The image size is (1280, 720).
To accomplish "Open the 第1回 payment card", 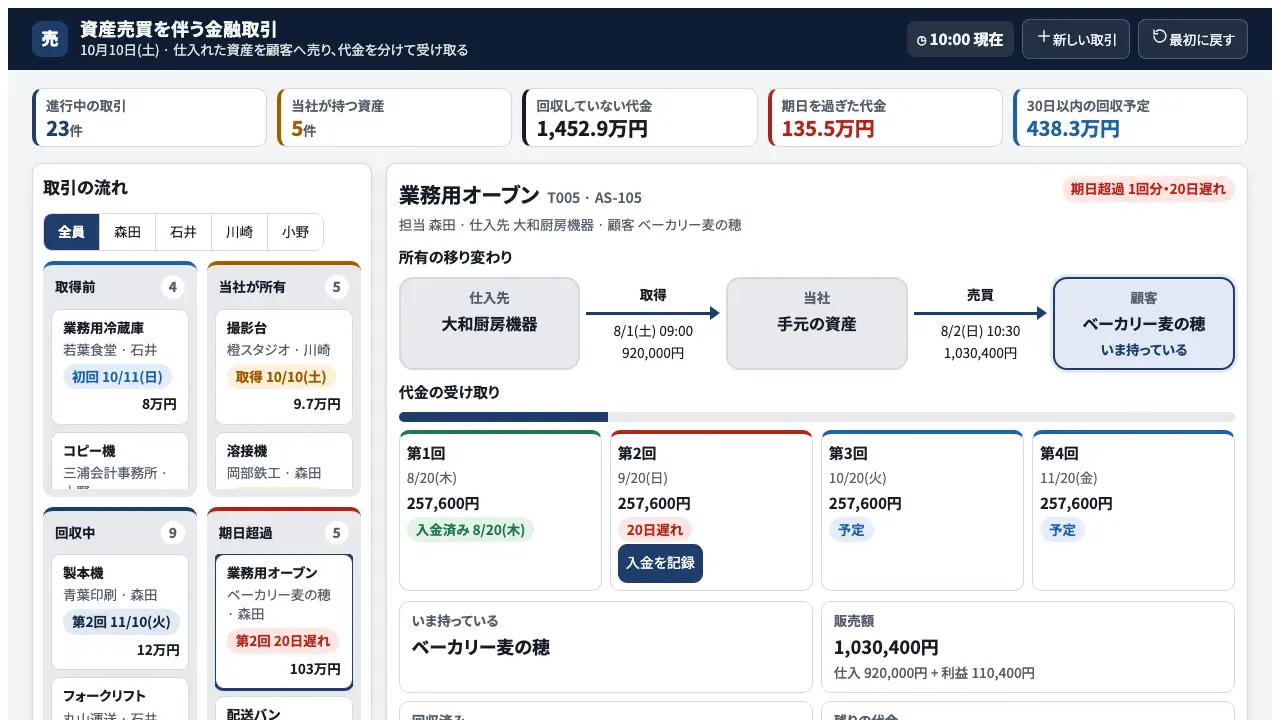I will (500, 511).
